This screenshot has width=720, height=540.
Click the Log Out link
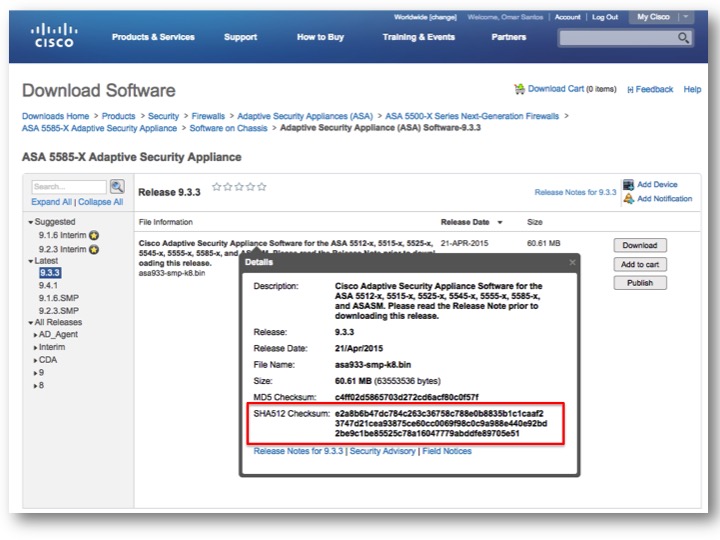coord(605,17)
